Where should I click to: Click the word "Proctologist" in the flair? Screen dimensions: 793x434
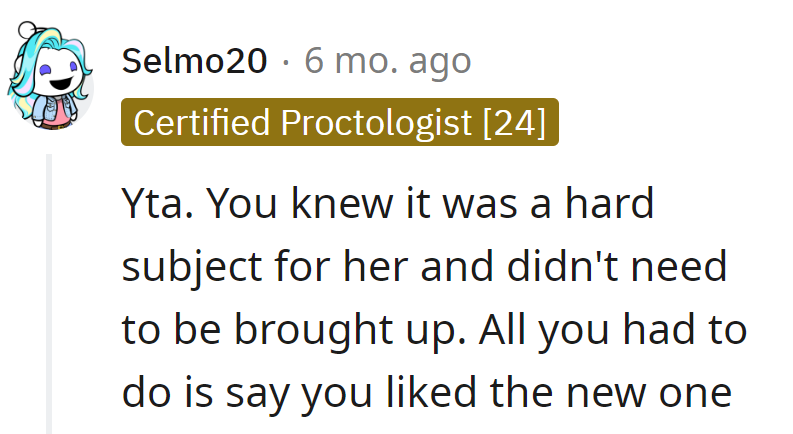pyautogui.click(x=377, y=122)
